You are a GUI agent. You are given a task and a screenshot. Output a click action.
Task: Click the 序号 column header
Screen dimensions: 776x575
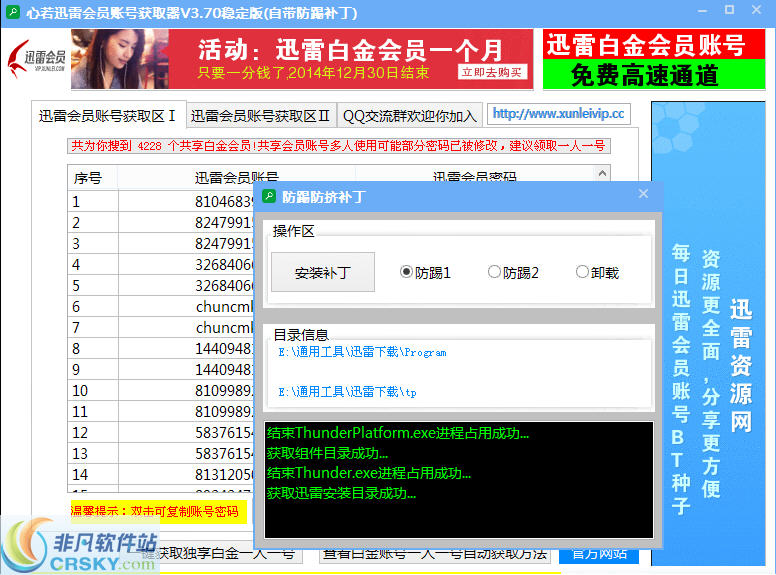[x=92, y=177]
